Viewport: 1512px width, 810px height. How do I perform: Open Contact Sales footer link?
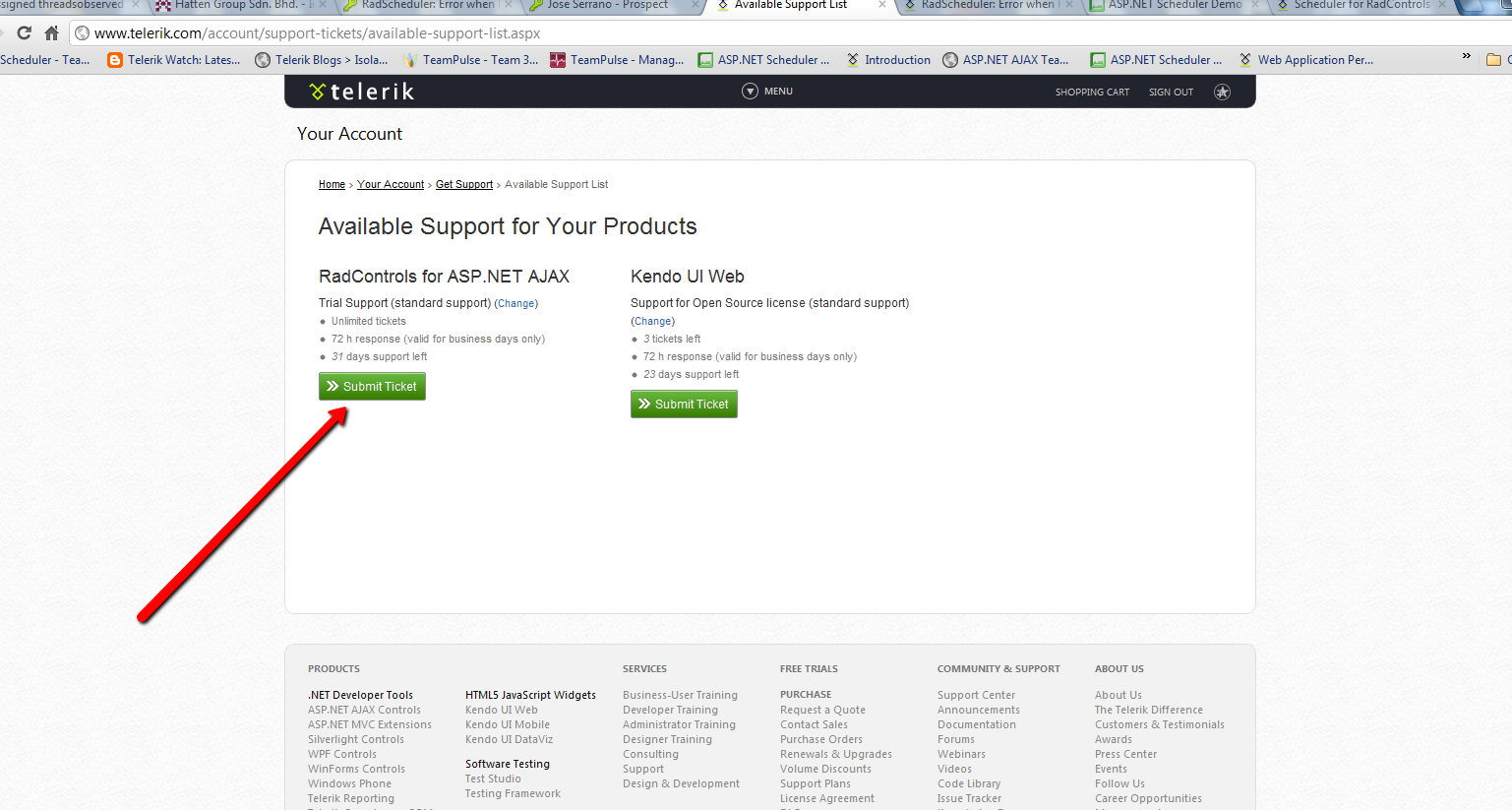814,725
